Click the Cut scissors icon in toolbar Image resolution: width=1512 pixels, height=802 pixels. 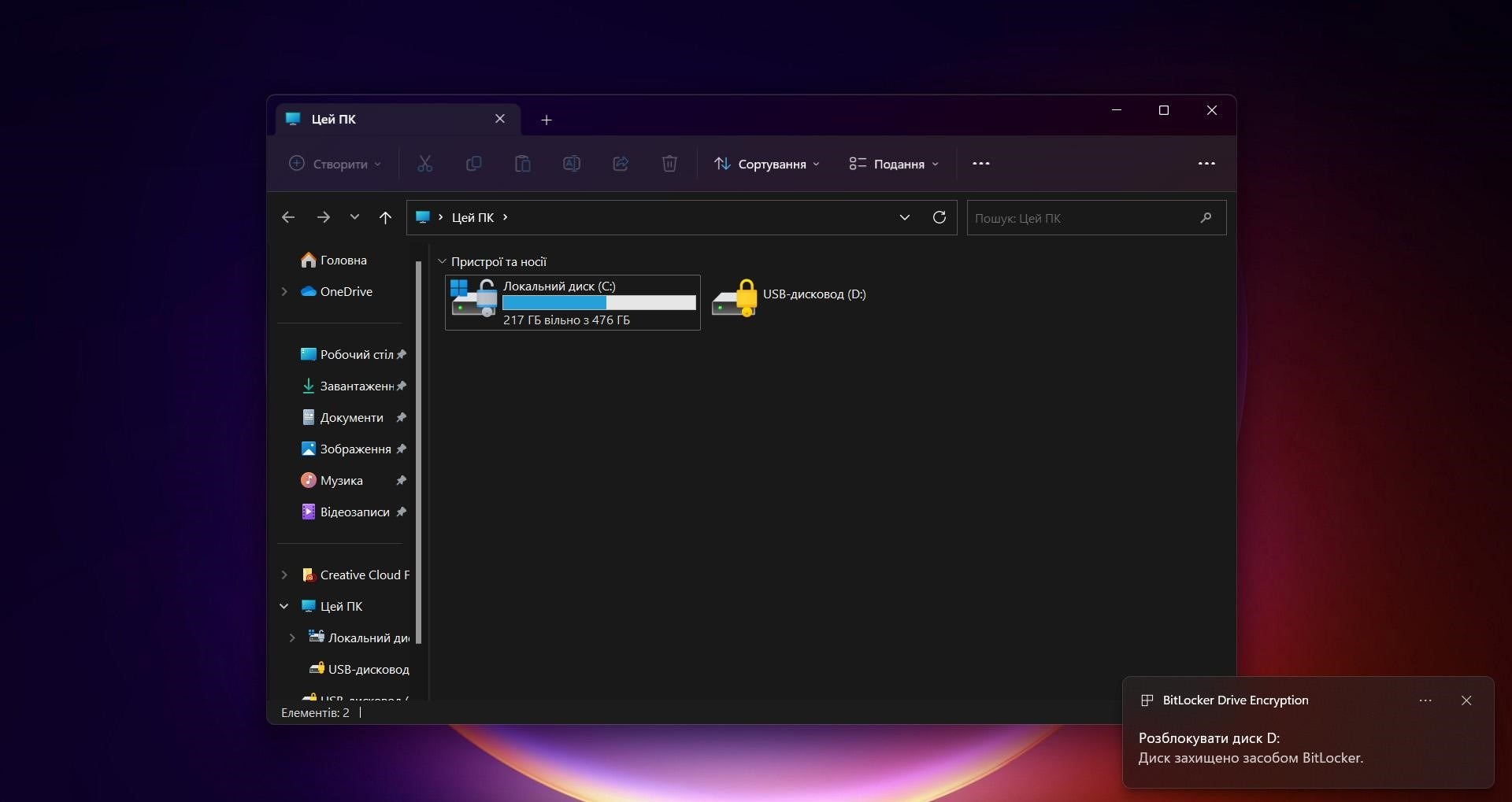[x=424, y=164]
